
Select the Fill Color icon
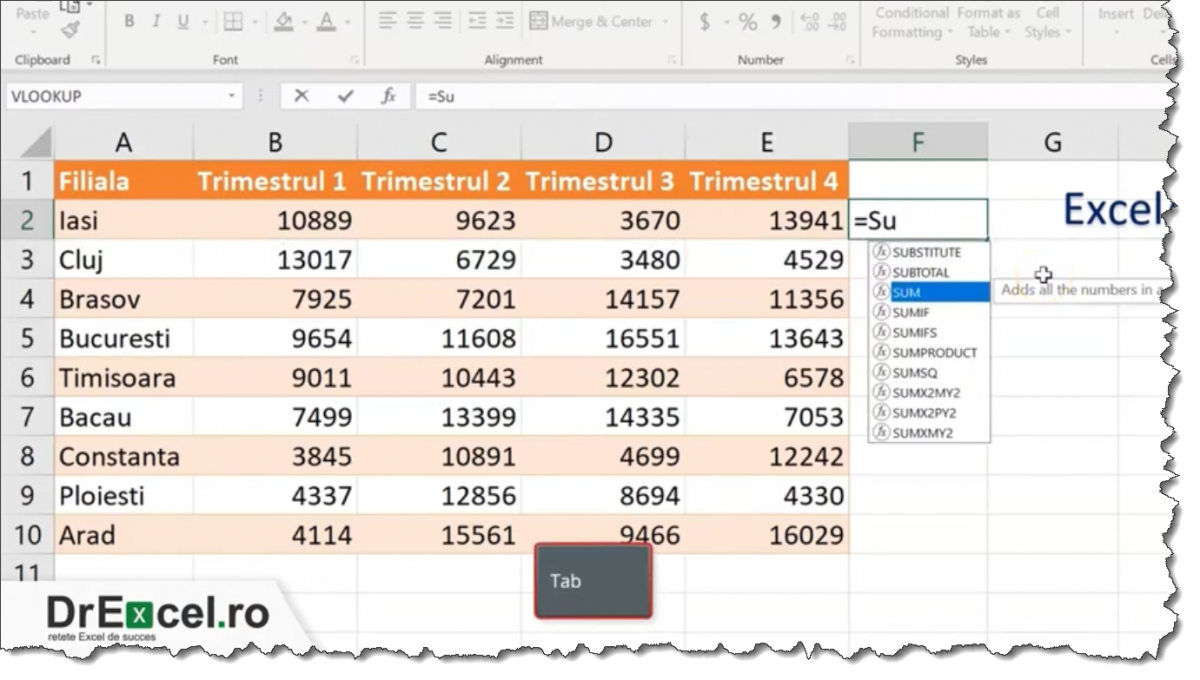coord(283,20)
